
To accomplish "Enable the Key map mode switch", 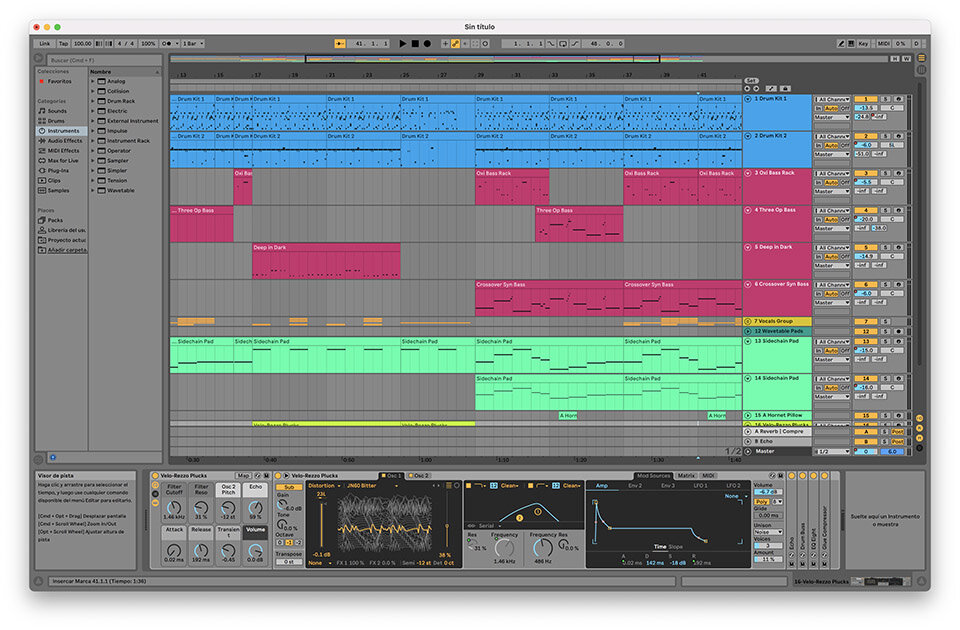I will pos(863,44).
